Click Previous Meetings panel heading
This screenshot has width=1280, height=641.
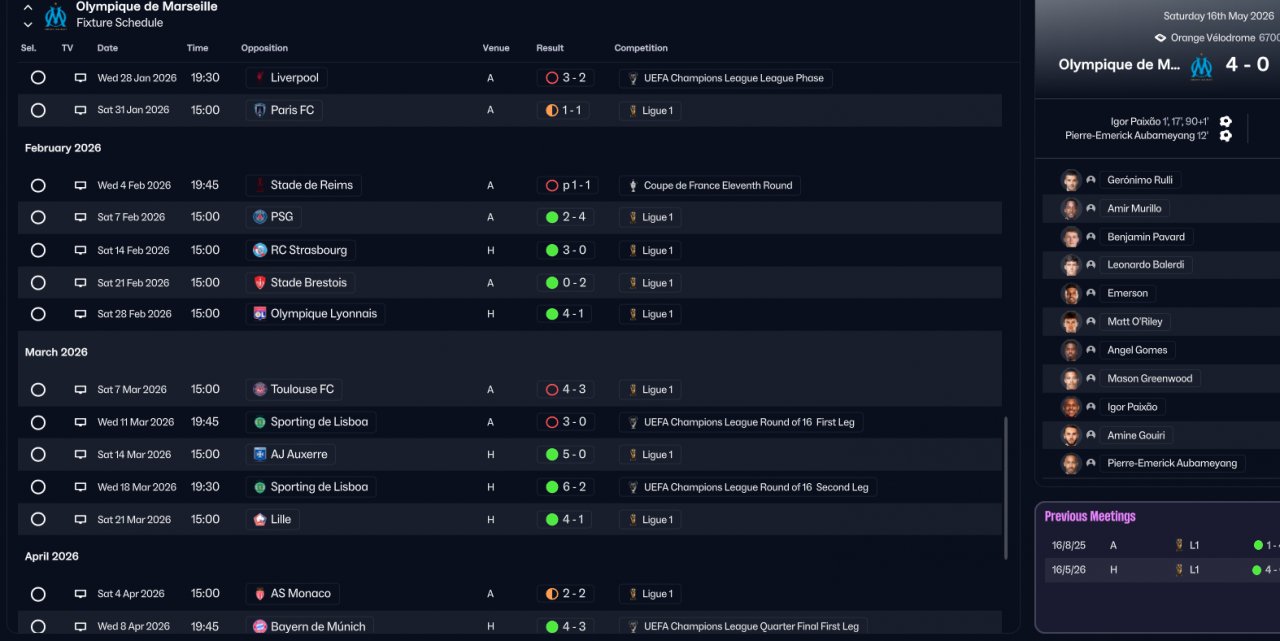tap(1090, 517)
